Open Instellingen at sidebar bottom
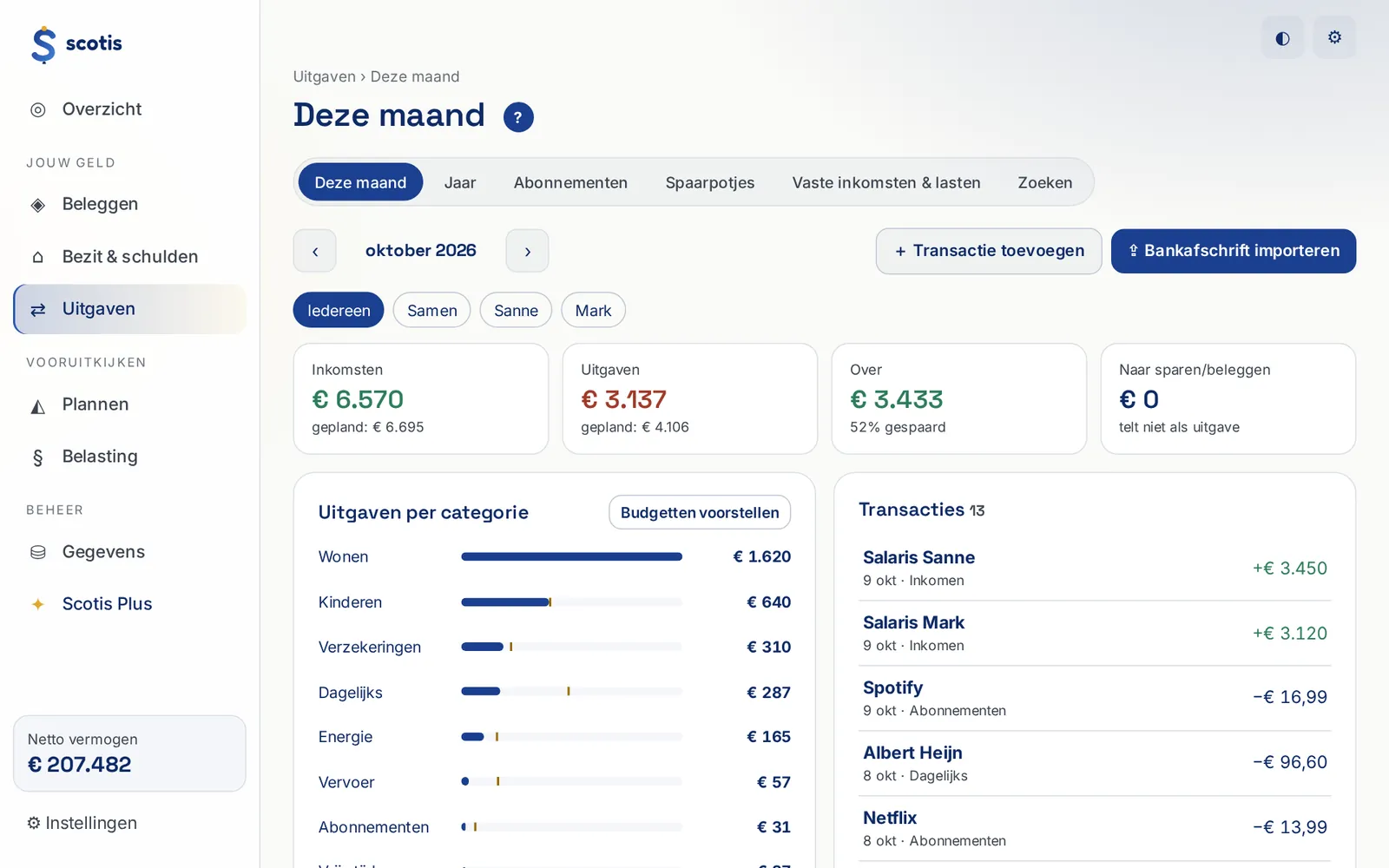 pyautogui.click(x=82, y=823)
